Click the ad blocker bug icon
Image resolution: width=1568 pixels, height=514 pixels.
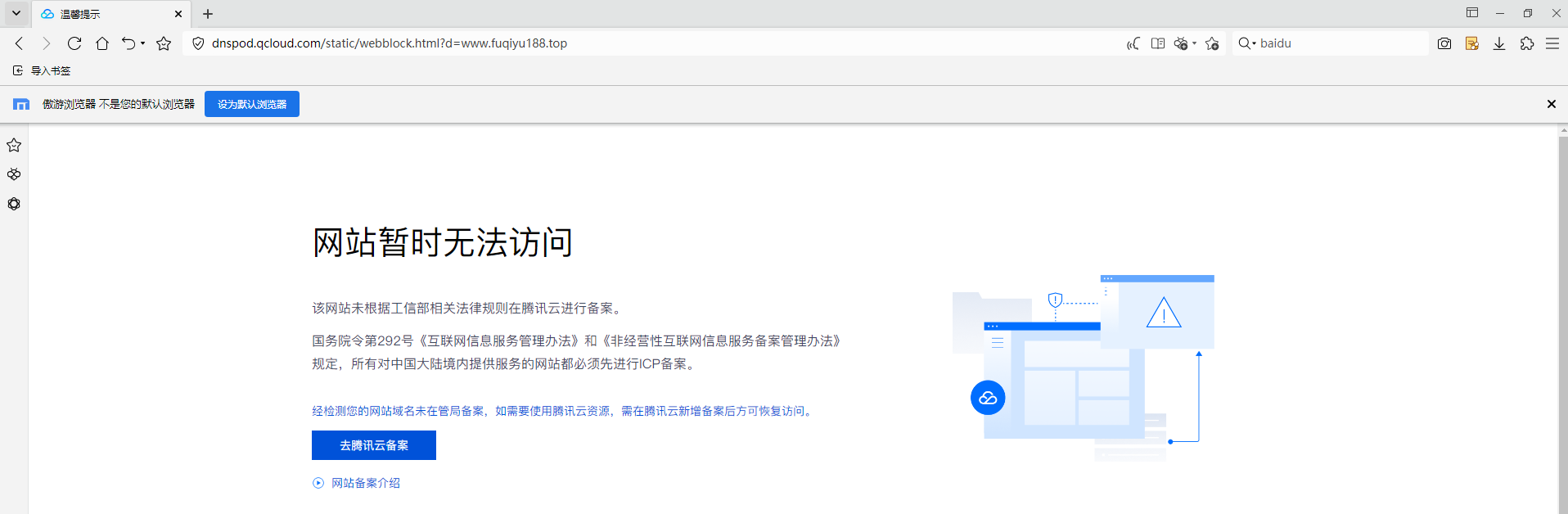coord(1181,43)
